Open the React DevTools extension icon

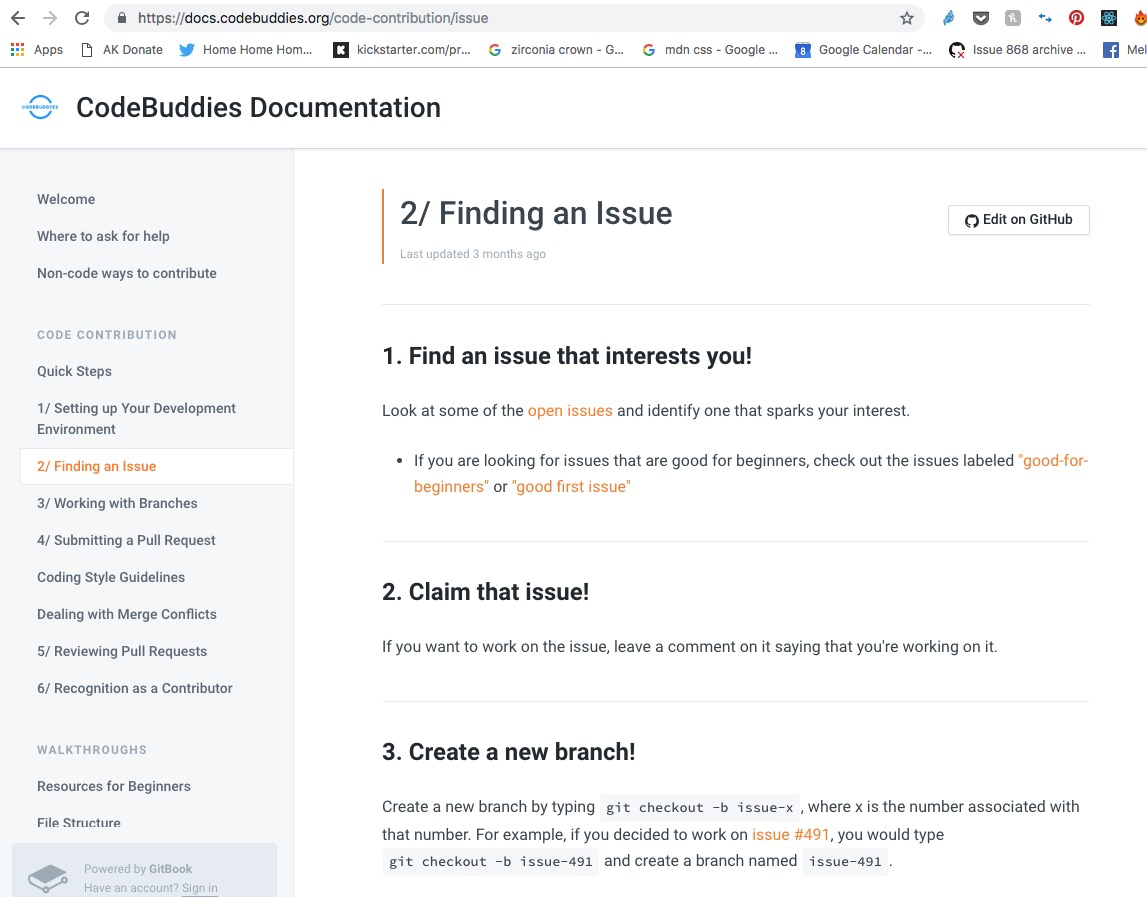tap(1108, 18)
